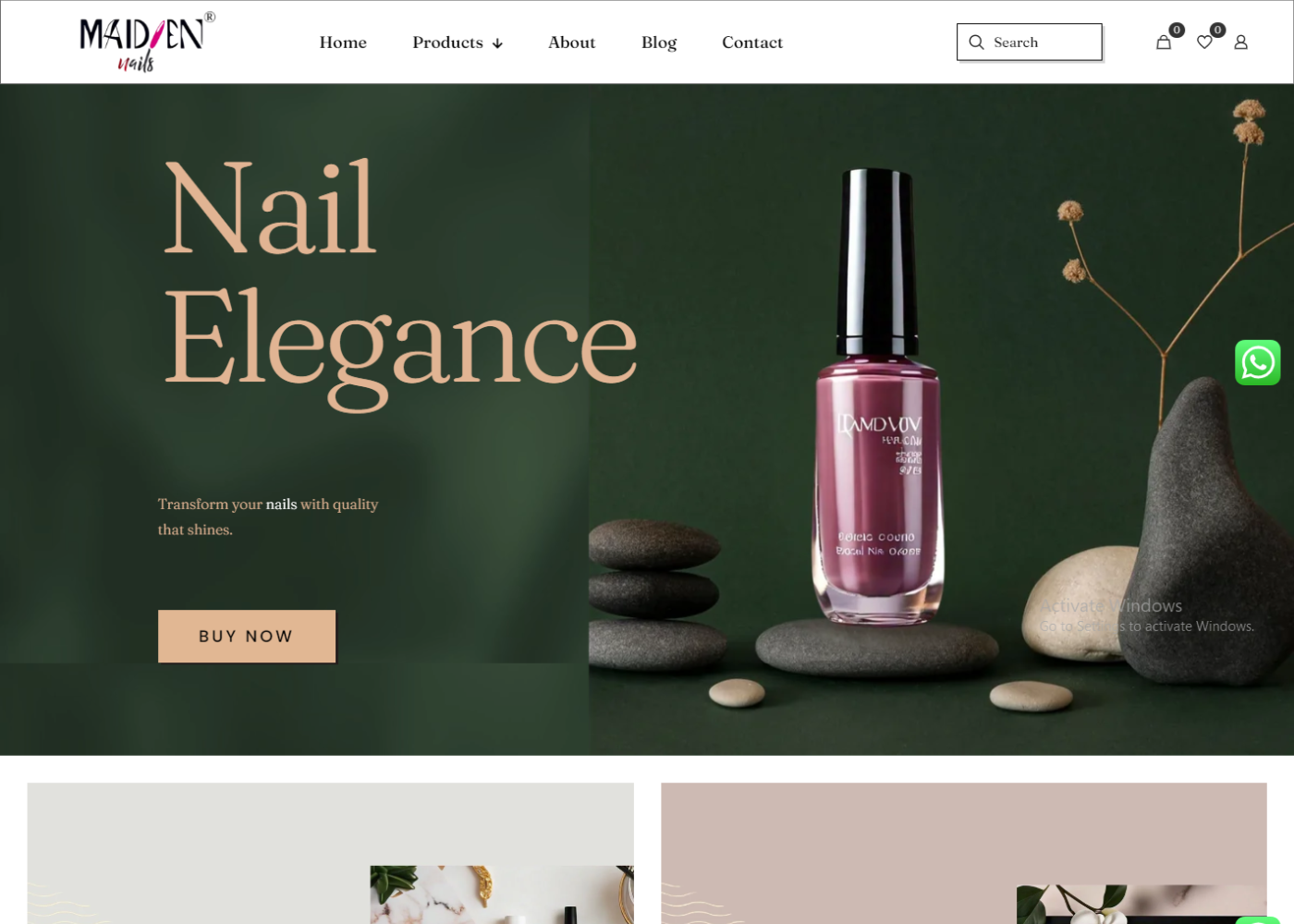1294x924 pixels.
Task: Open the wishlist heart icon
Action: pos(1204,43)
